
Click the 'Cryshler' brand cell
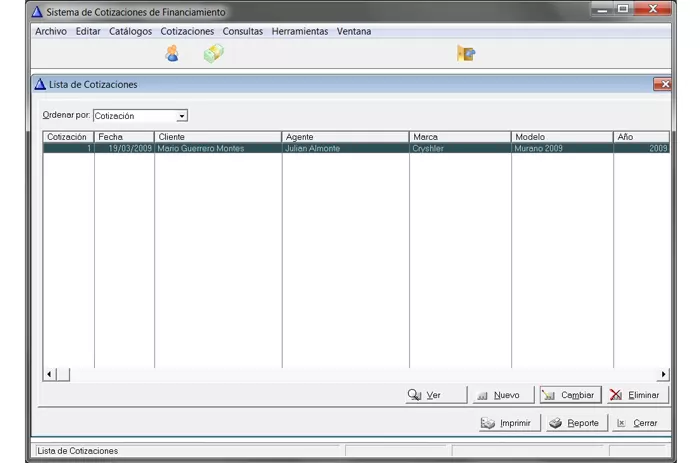pyautogui.click(x=460, y=148)
